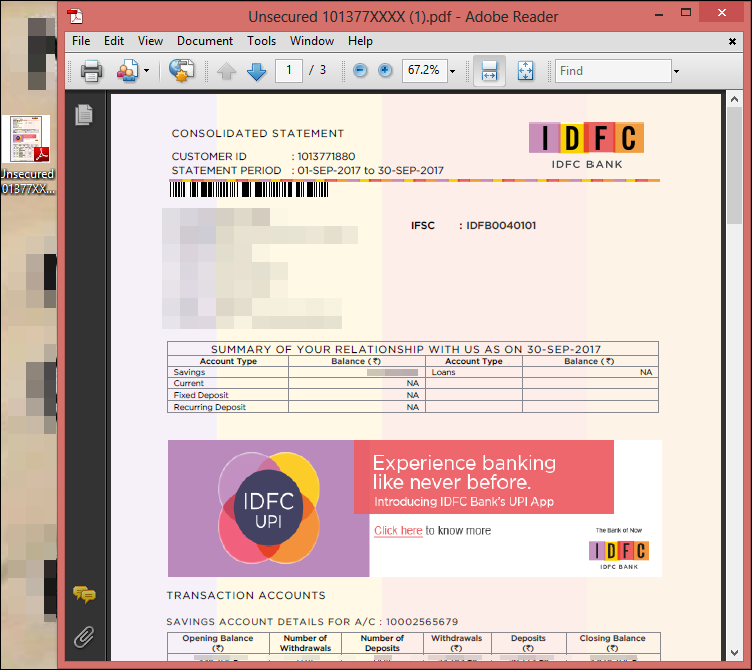Click the fit one full page icon
This screenshot has width=752, height=670.
[x=526, y=71]
